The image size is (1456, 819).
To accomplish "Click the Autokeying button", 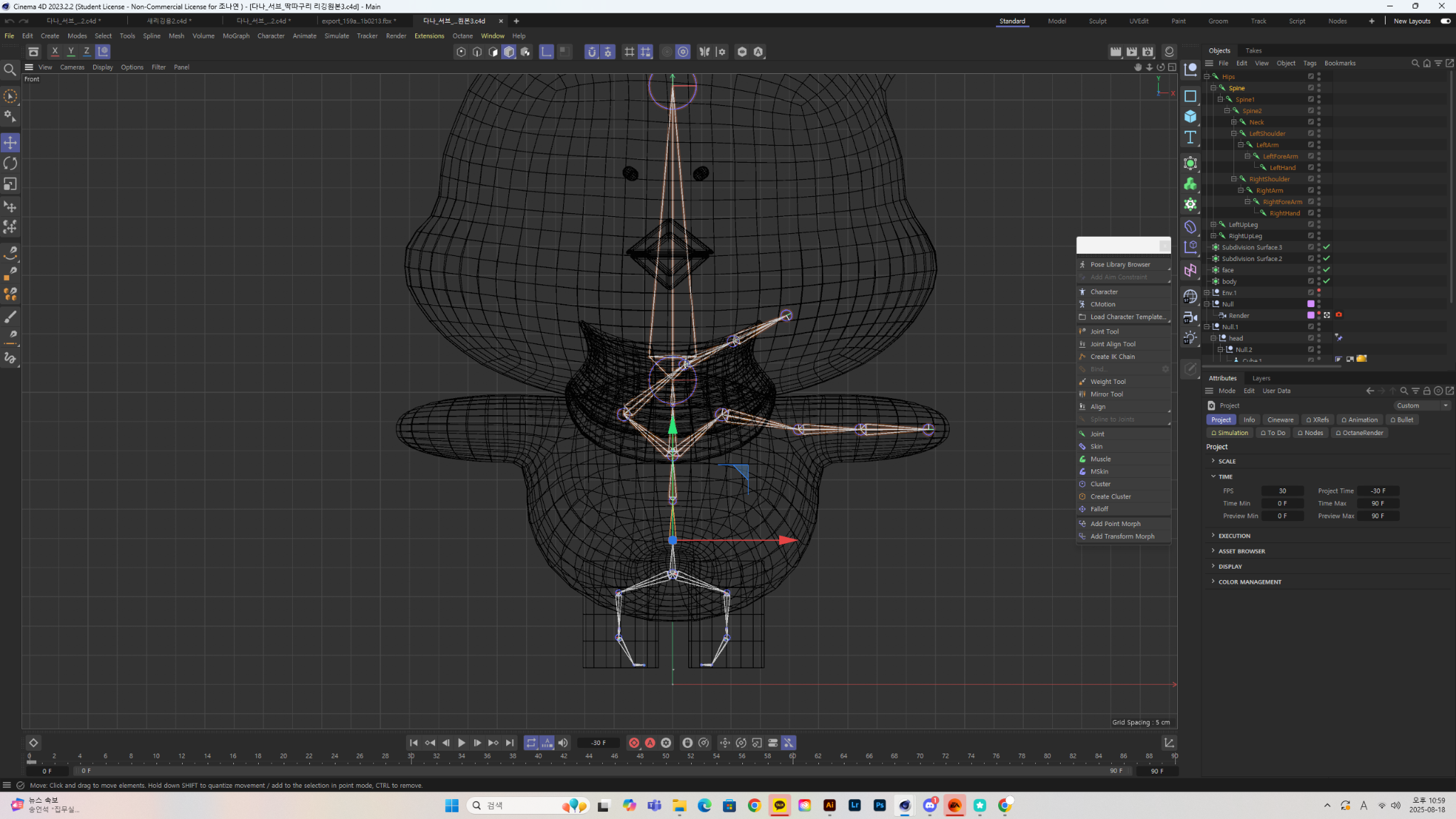I will point(650,743).
